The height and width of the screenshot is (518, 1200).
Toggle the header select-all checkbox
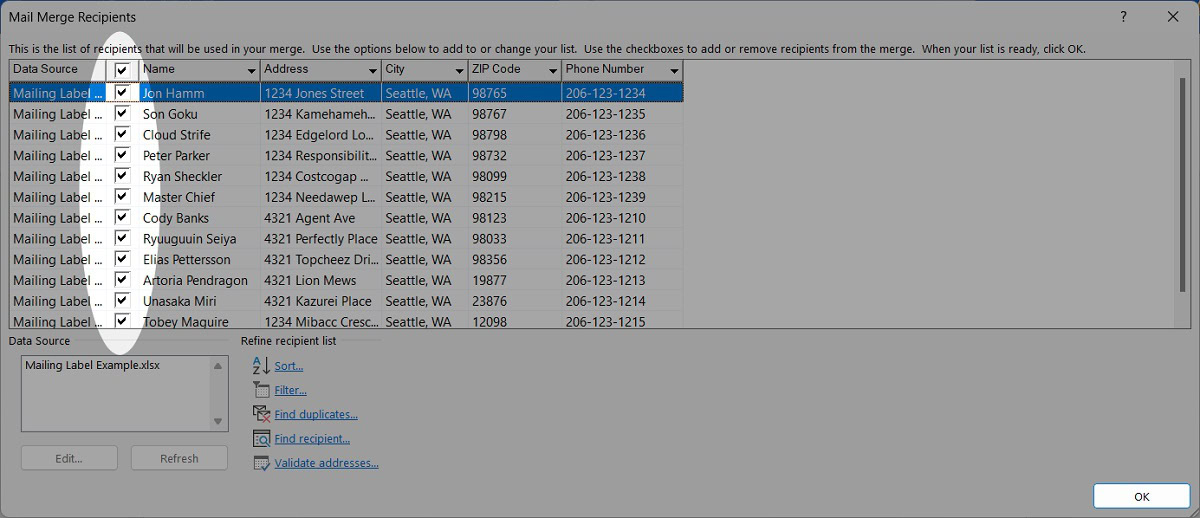pyautogui.click(x=122, y=70)
